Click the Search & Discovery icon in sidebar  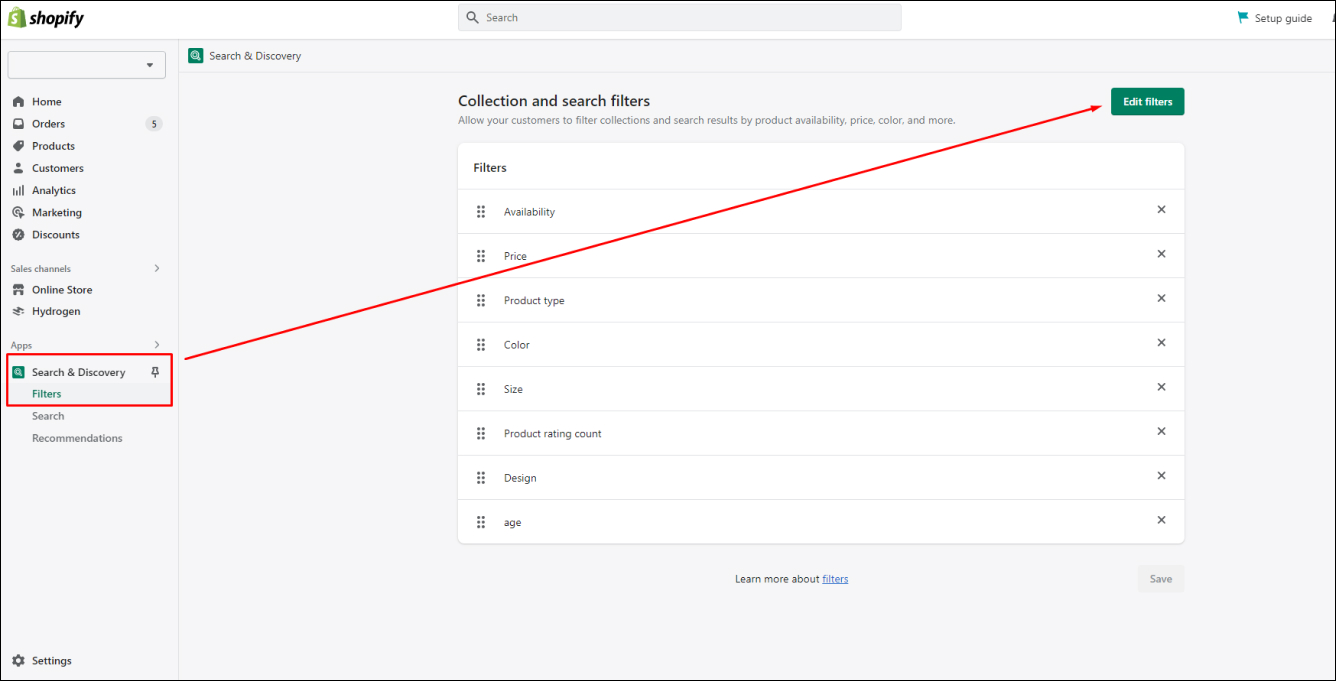(18, 372)
